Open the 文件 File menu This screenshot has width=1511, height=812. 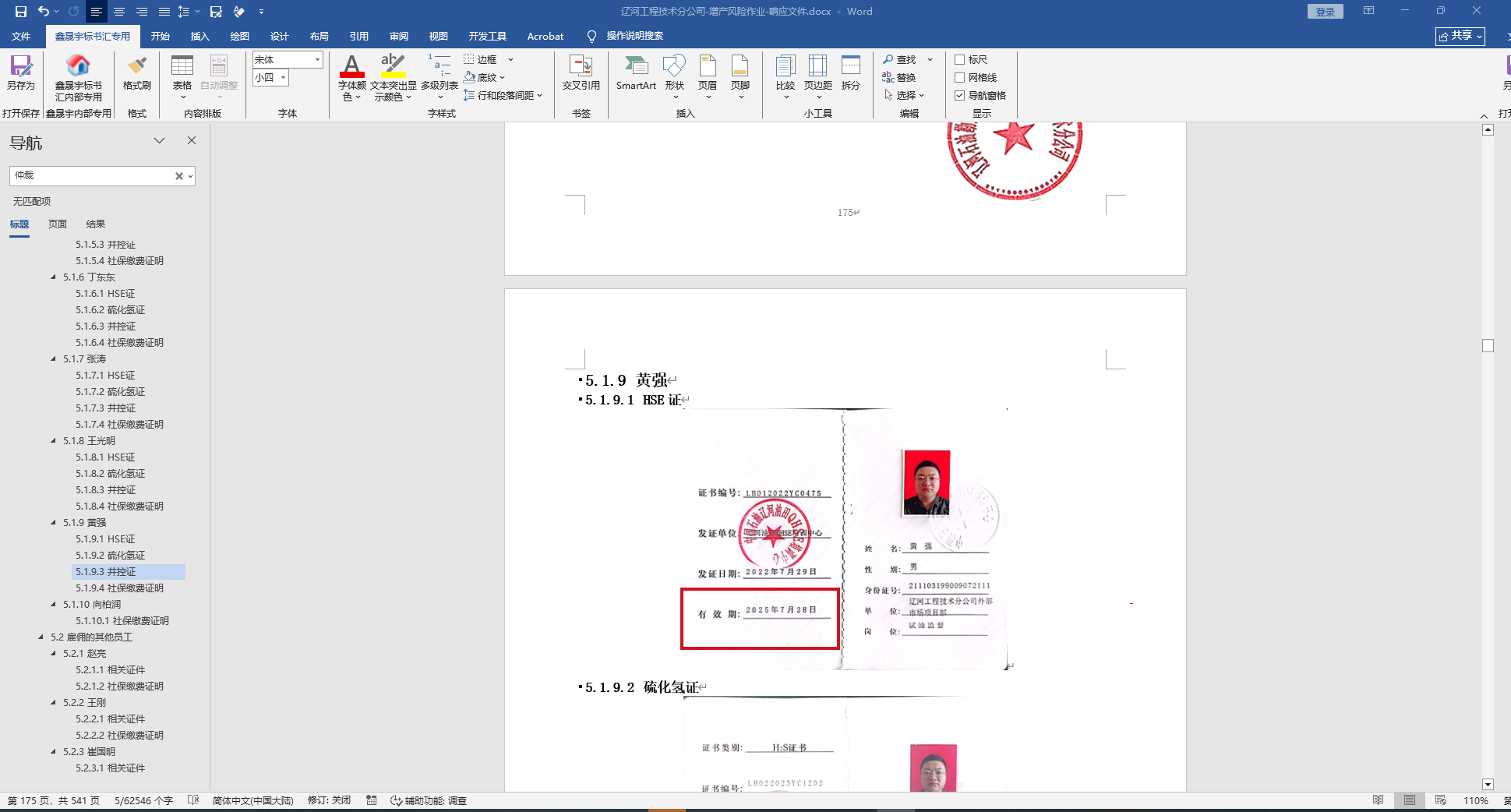[21, 36]
